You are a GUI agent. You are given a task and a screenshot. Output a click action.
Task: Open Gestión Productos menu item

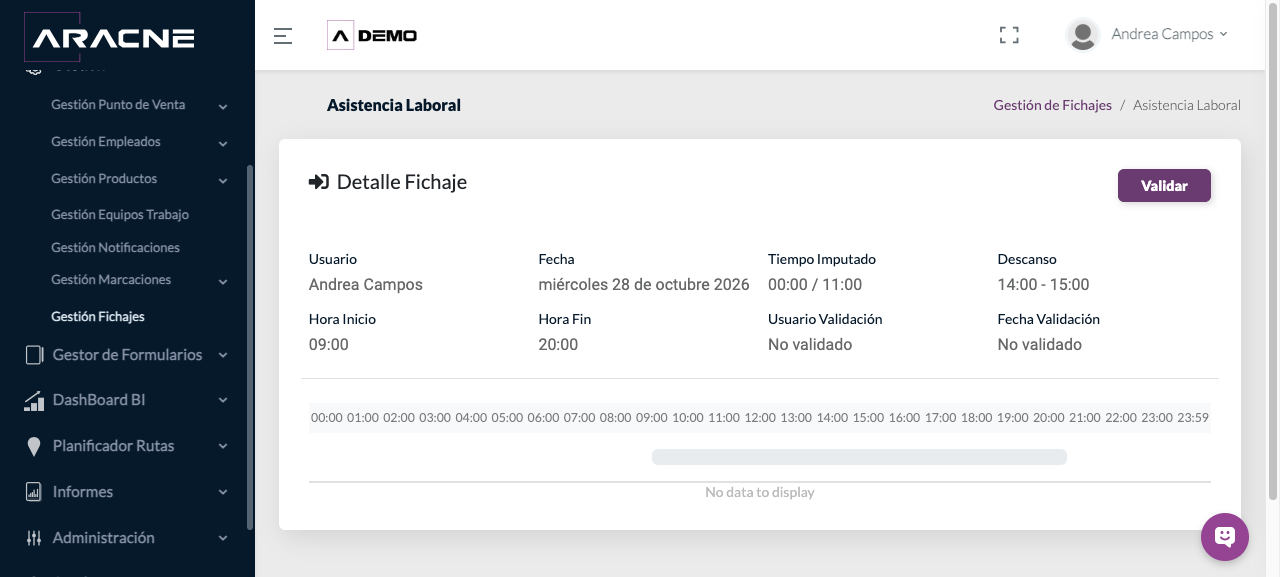point(104,179)
